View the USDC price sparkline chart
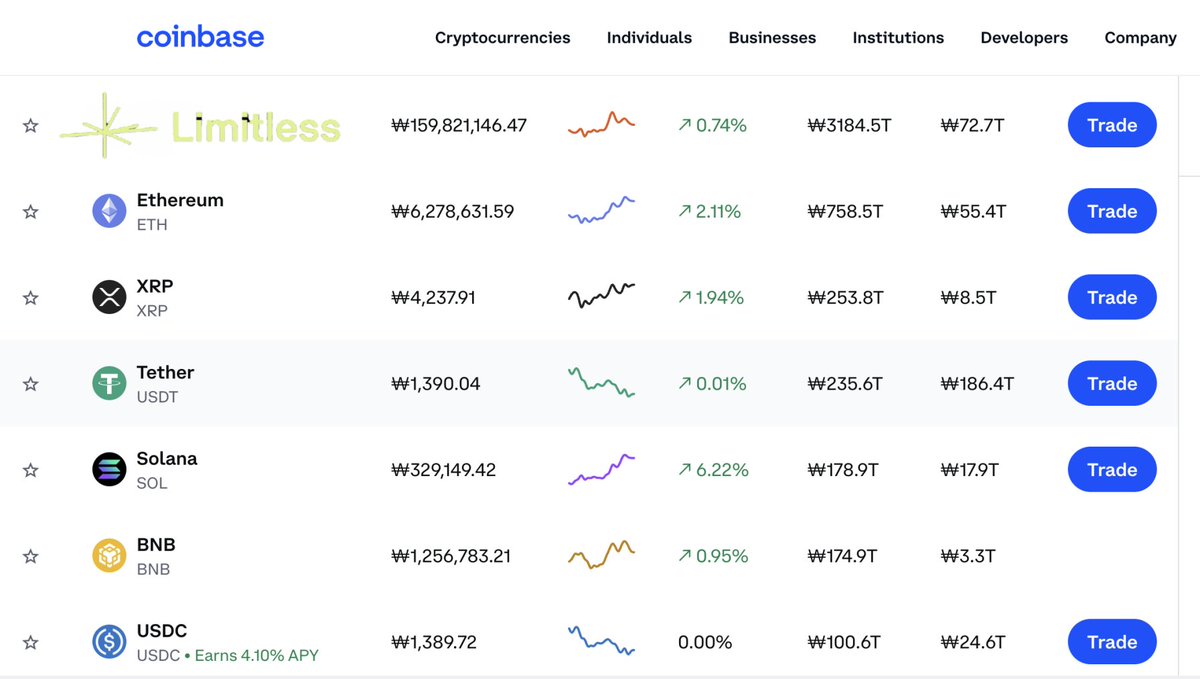 click(x=602, y=640)
